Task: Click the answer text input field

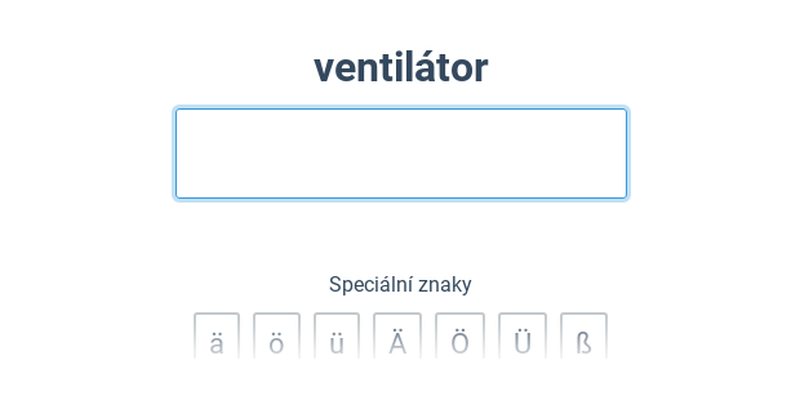Action: tap(400, 154)
